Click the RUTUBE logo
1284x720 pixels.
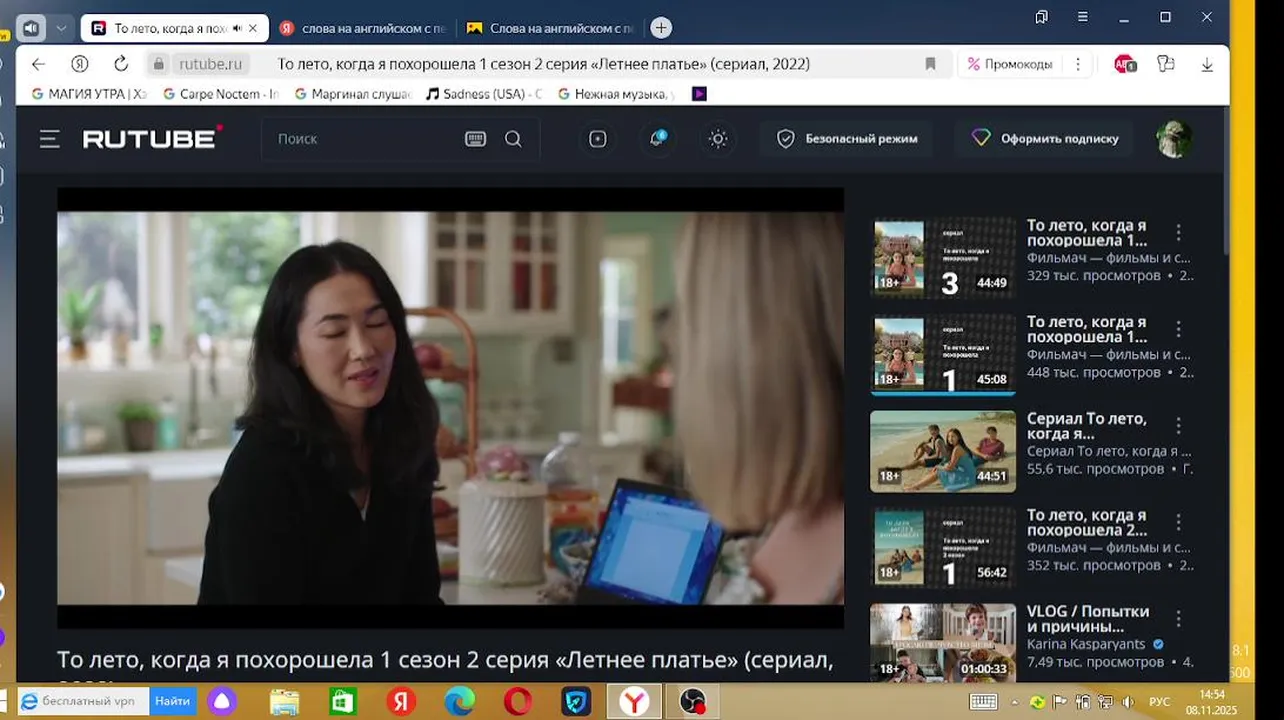[x=152, y=138]
